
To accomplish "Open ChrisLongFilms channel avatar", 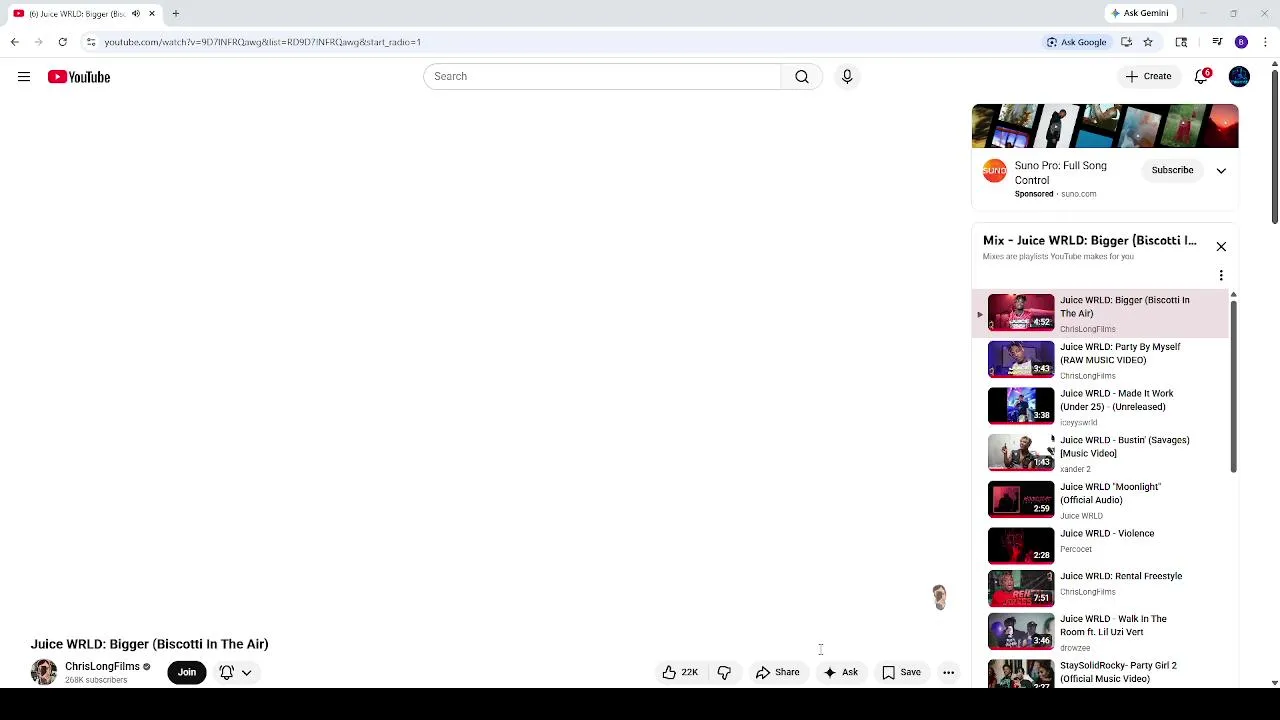I will tap(44, 672).
